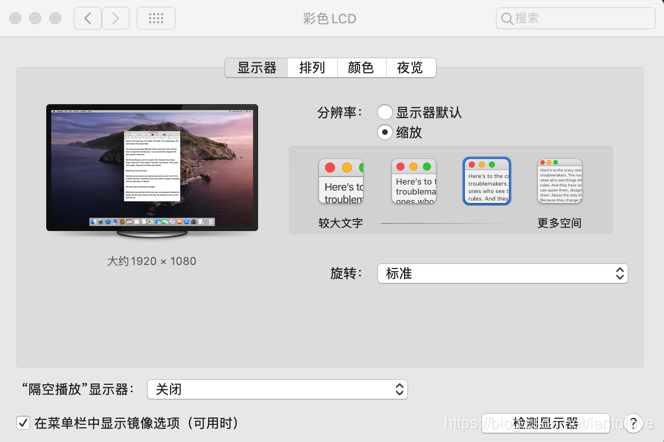Go forward with the right arrow button
Image resolution: width=664 pixels, height=442 pixels.
tap(115, 18)
